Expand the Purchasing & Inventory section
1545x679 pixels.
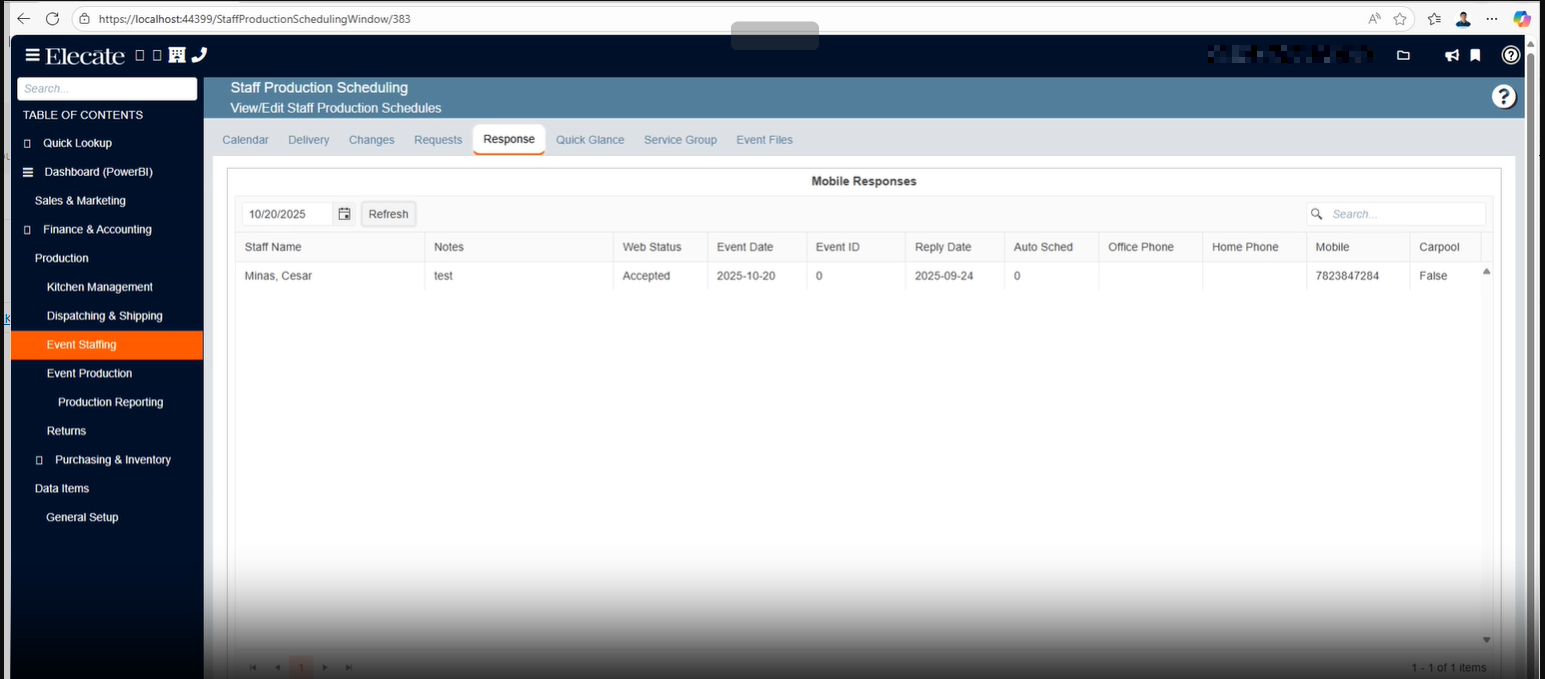112,460
